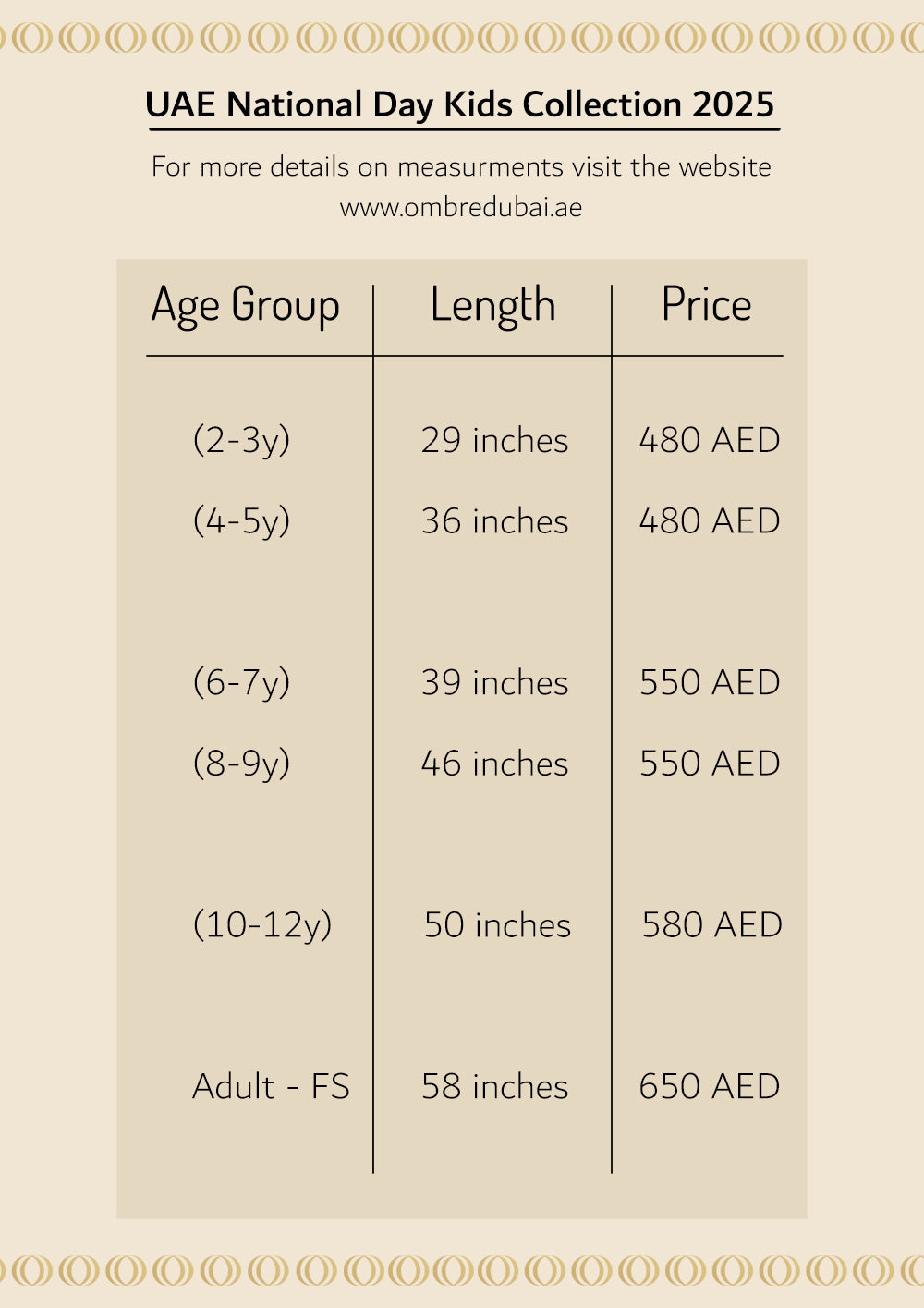Click the 58 inches length value
924x1308 pixels.
494,1087
